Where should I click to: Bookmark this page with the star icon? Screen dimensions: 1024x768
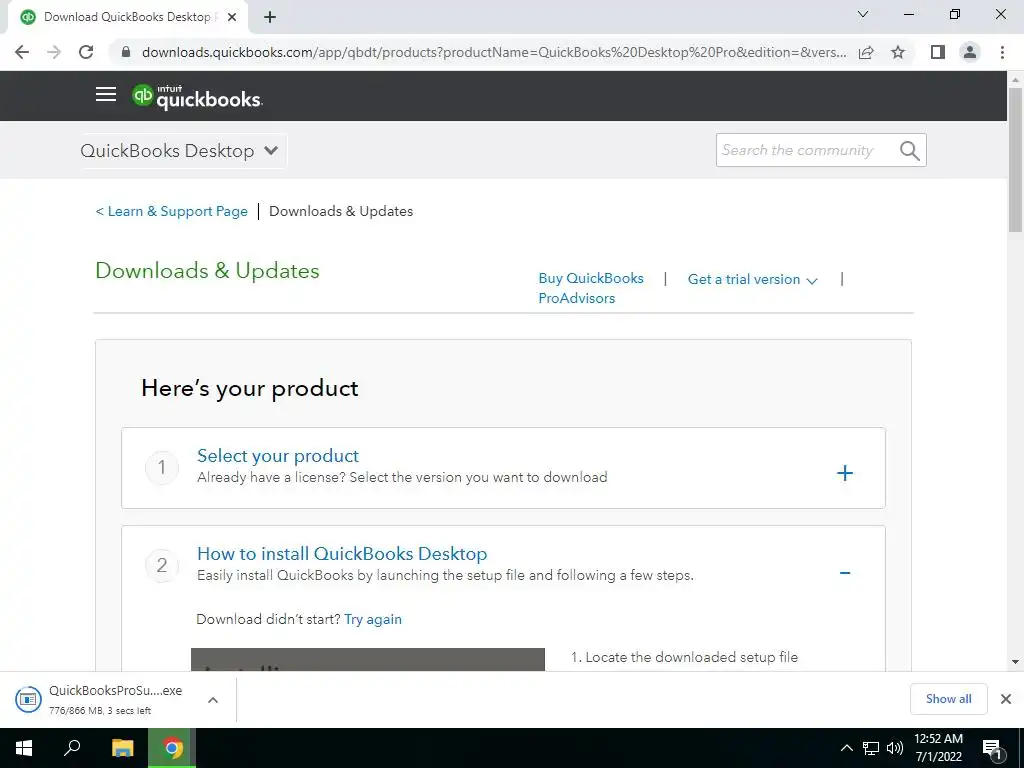pyautogui.click(x=898, y=52)
